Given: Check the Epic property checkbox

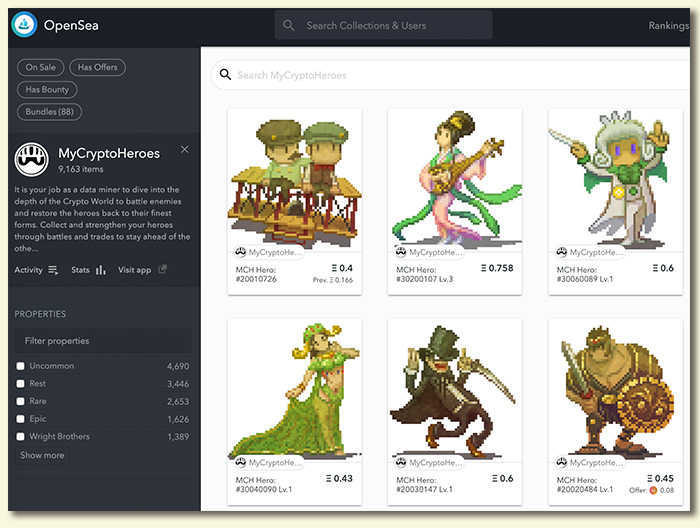Looking at the screenshot, I should click(20, 419).
